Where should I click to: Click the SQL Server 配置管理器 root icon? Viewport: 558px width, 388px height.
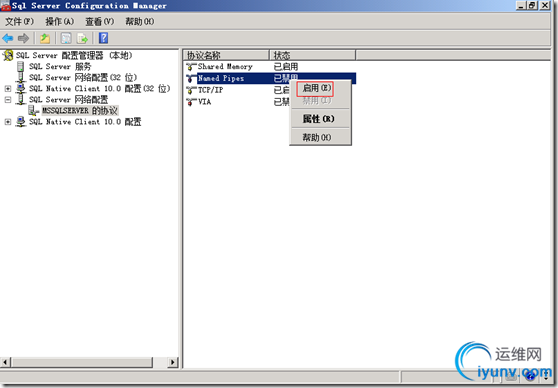pyautogui.click(x=8, y=56)
